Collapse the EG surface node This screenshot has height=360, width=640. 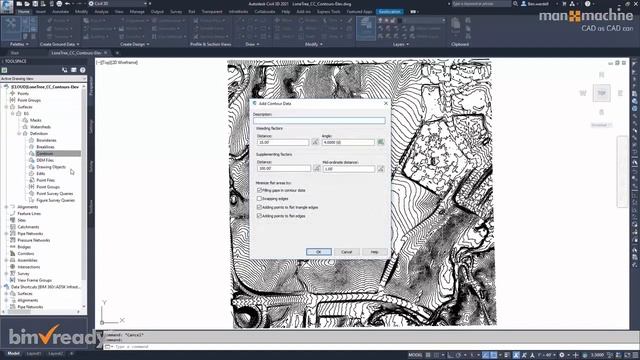[x=13, y=113]
